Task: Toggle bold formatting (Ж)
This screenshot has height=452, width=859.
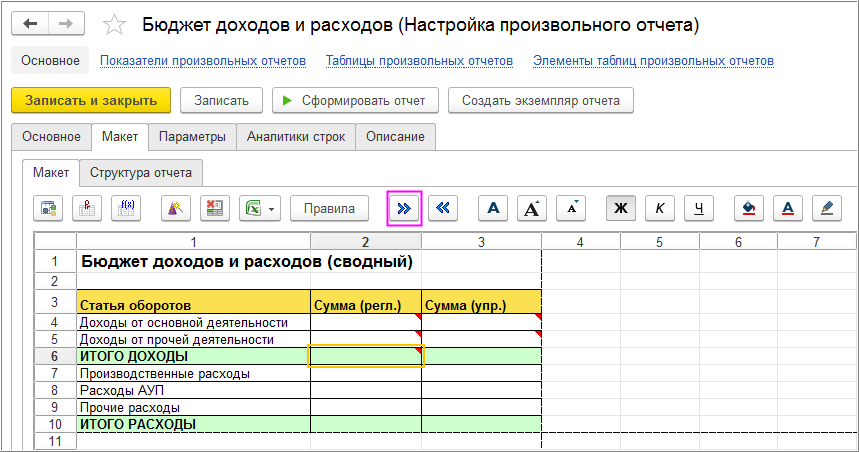Action: tap(620, 208)
